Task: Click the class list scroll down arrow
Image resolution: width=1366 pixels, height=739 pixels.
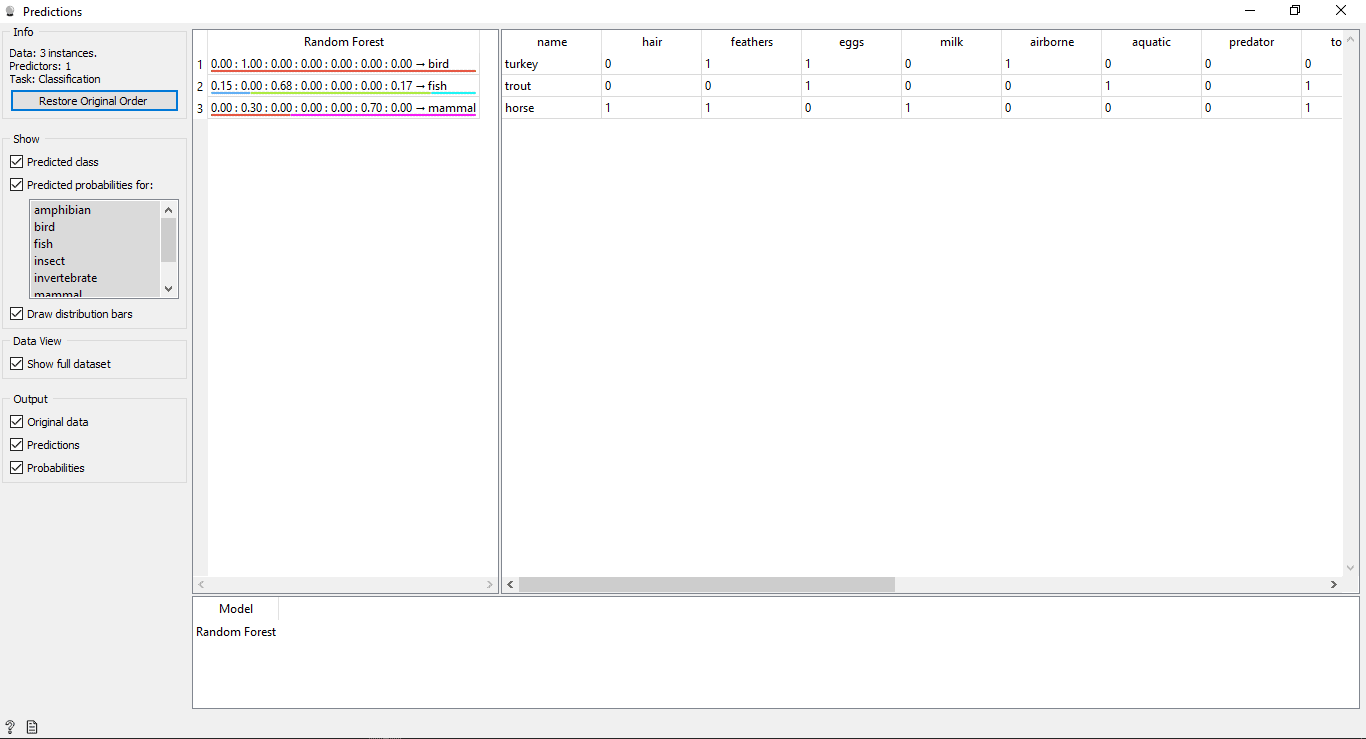Action: coord(169,289)
